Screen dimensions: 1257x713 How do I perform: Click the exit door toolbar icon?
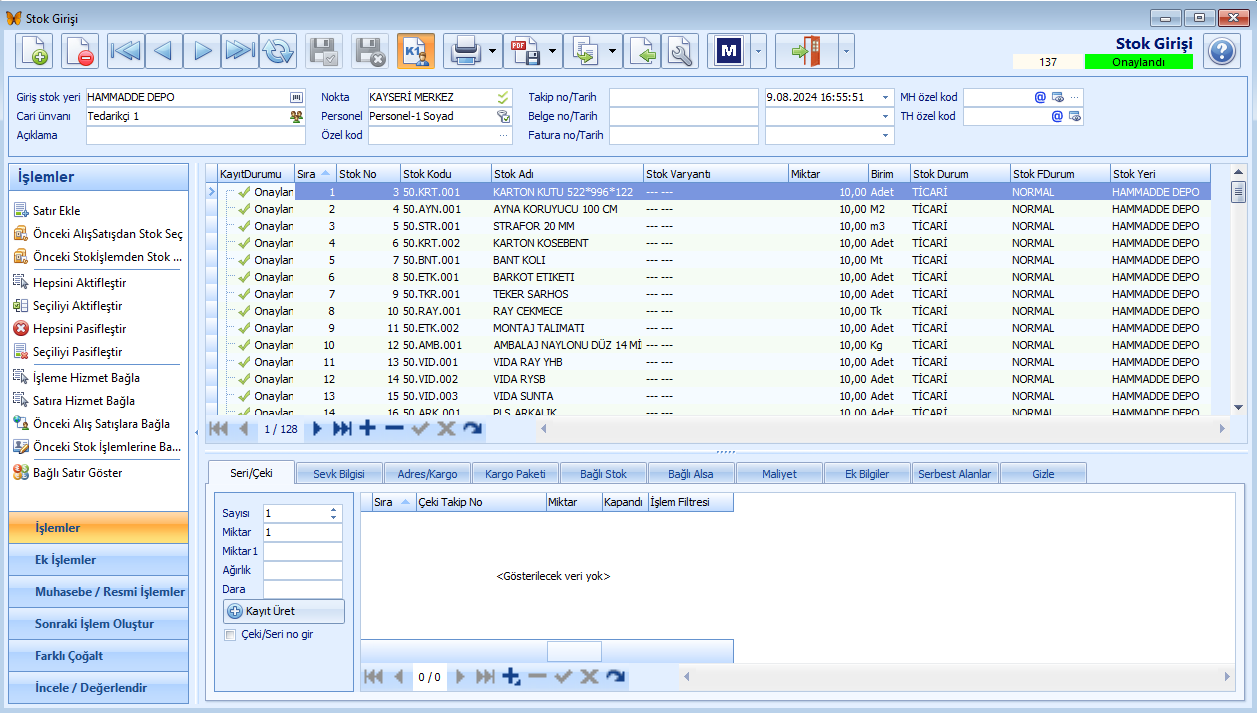806,50
